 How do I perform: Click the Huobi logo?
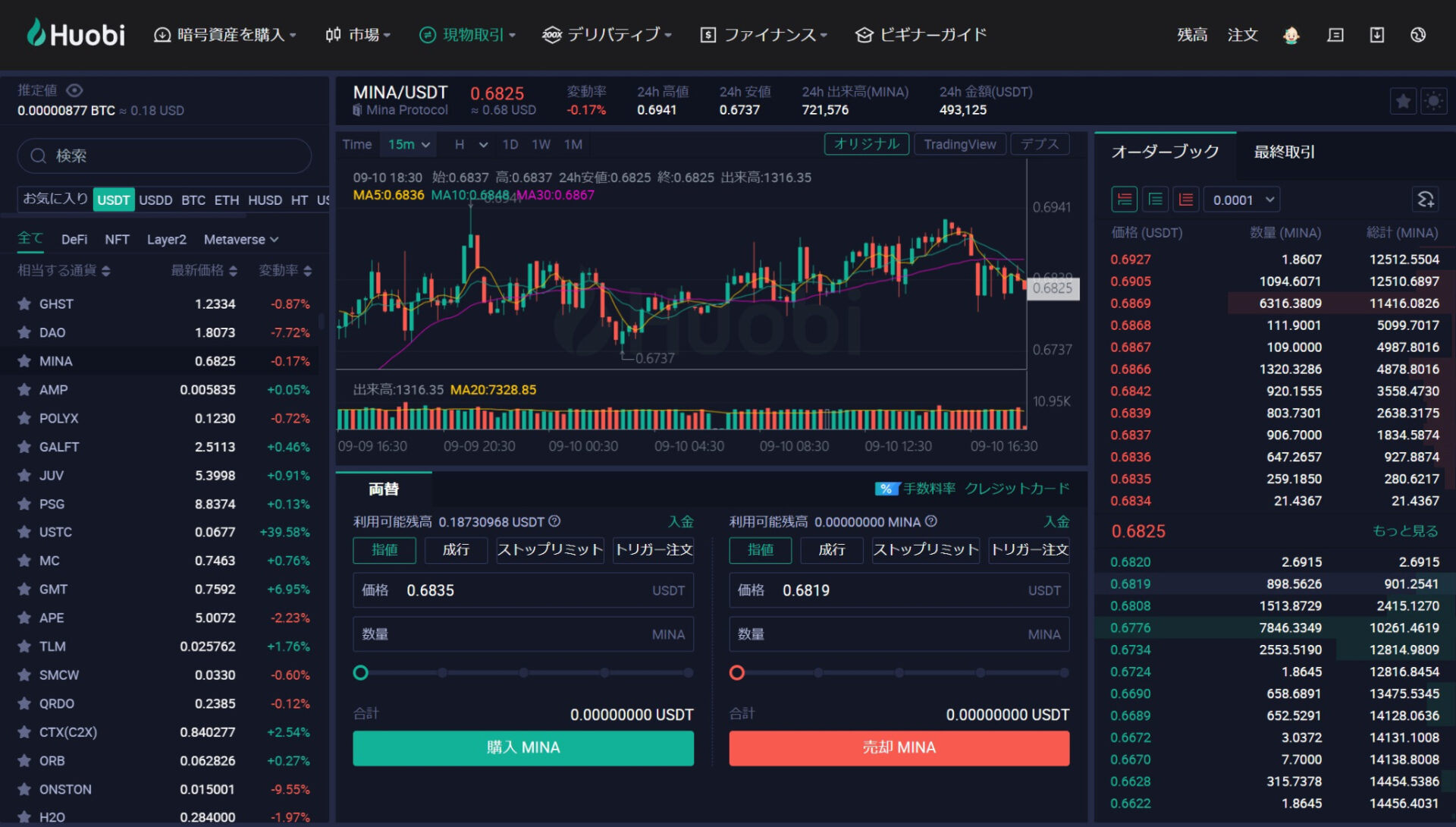(76, 34)
